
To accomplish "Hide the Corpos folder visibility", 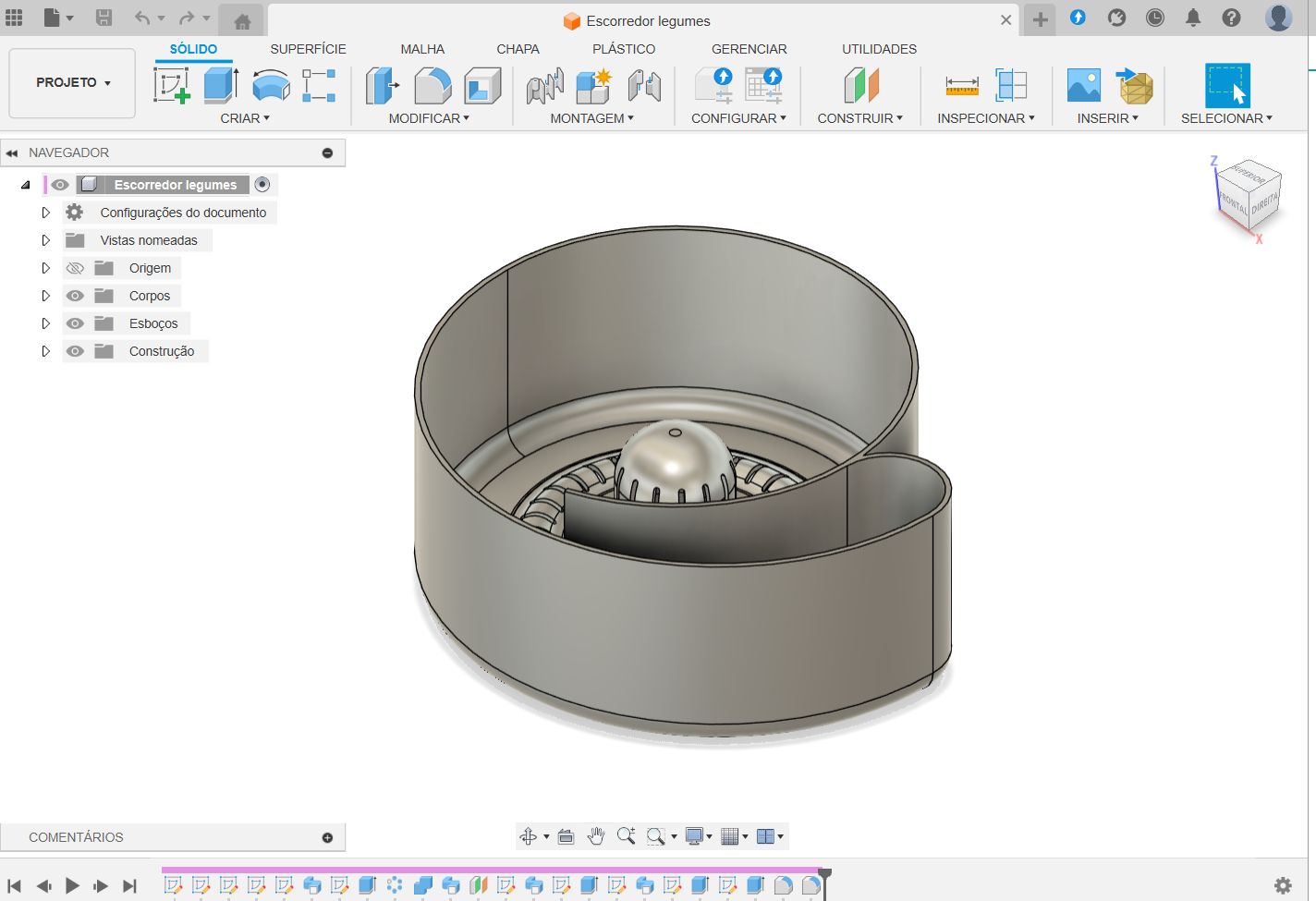I will tap(76, 296).
